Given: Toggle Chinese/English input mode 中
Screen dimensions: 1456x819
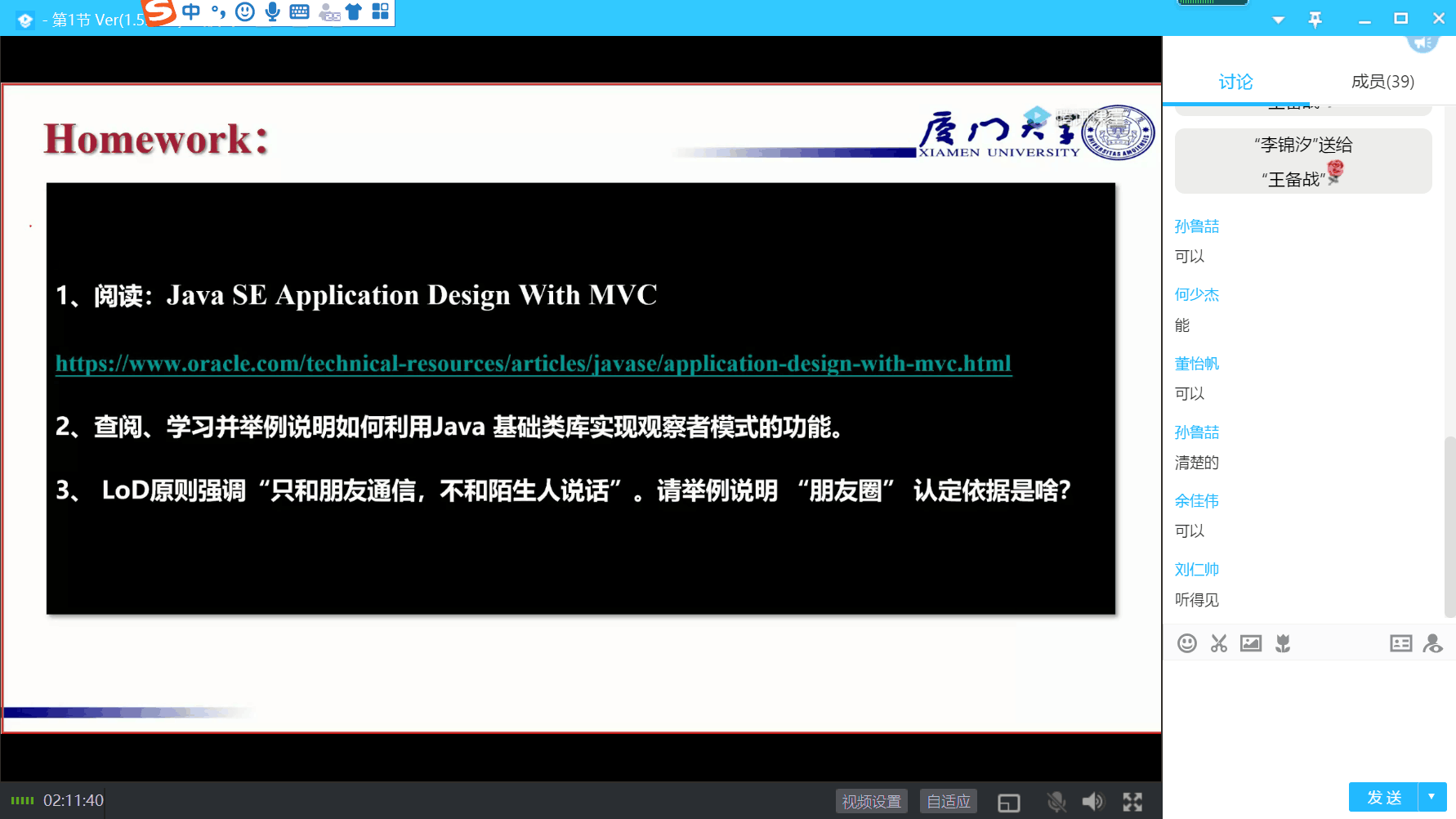Looking at the screenshot, I should (x=191, y=11).
